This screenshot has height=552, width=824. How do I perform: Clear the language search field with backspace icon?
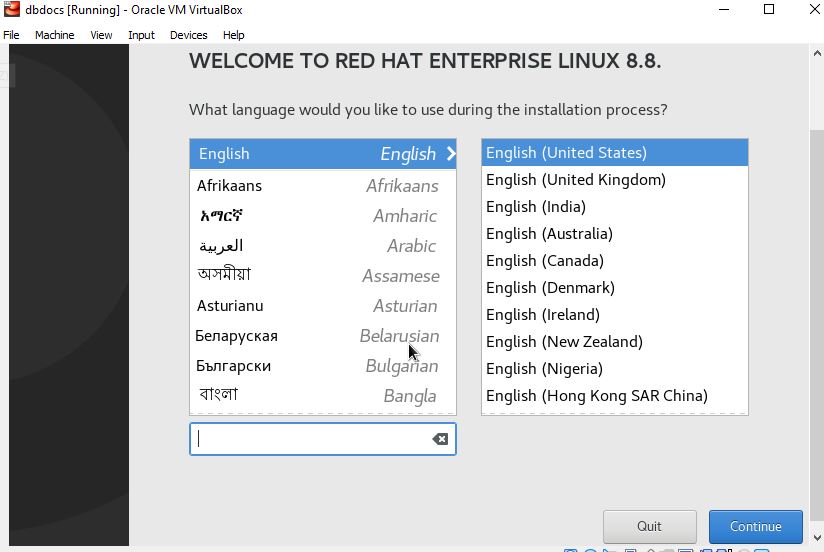pos(440,439)
